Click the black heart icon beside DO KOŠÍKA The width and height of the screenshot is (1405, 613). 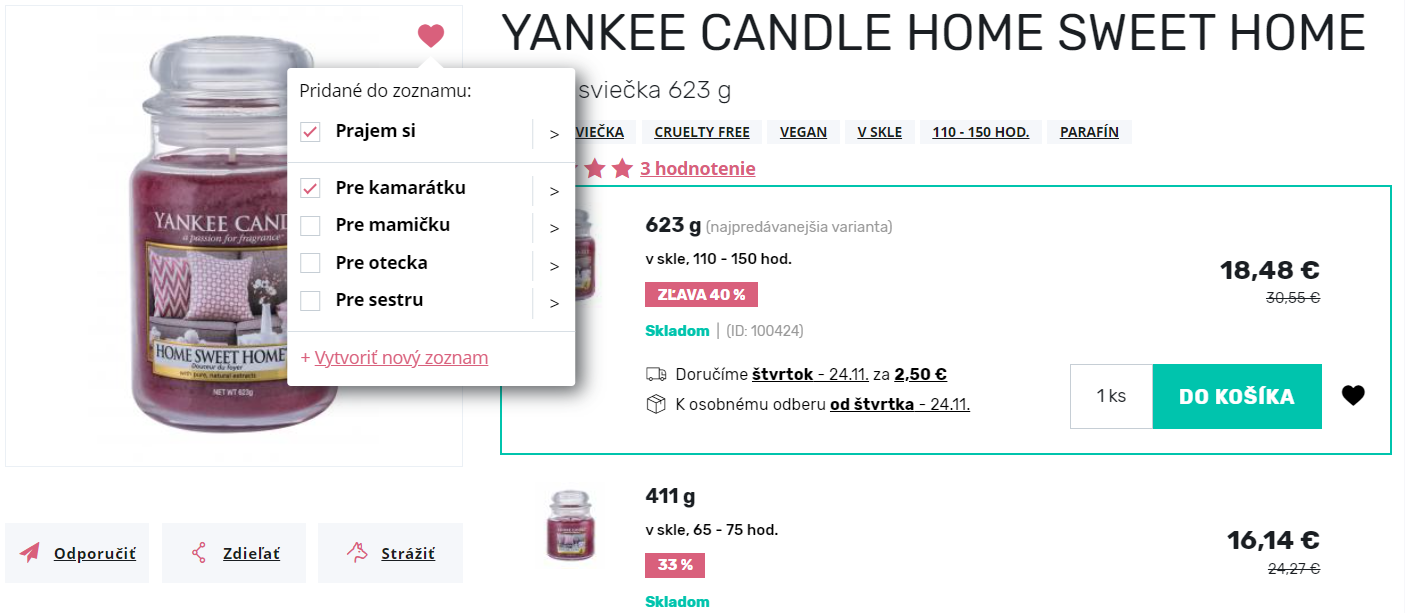(1353, 396)
